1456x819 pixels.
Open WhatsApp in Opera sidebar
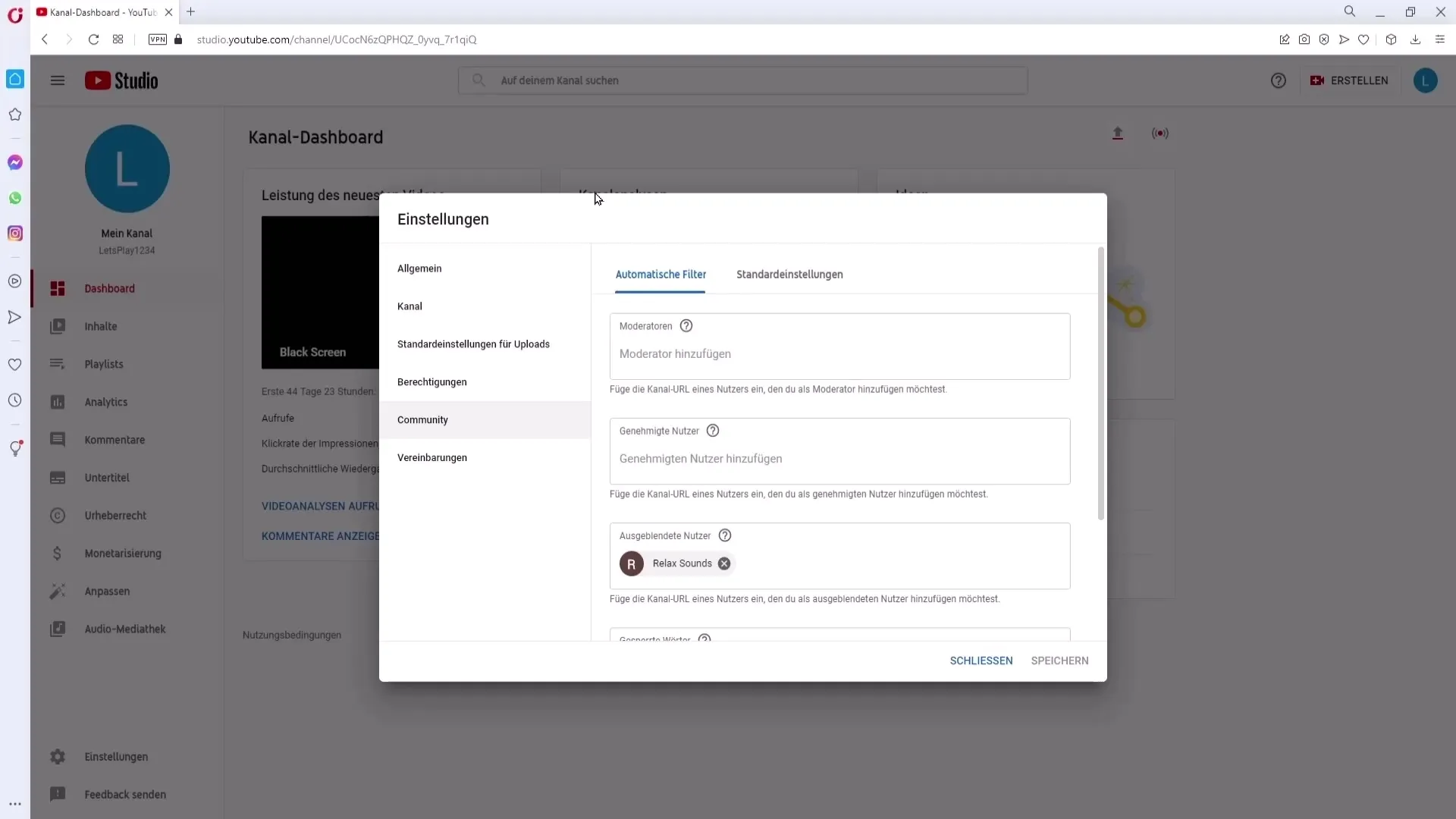click(x=15, y=198)
